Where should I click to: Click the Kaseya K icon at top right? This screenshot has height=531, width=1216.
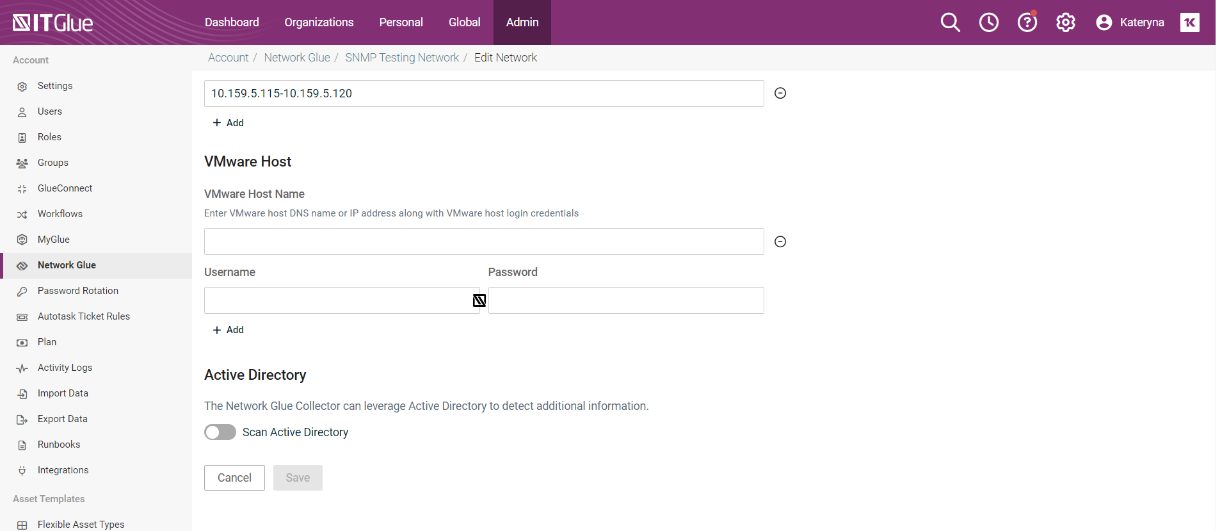pyautogui.click(x=1190, y=22)
